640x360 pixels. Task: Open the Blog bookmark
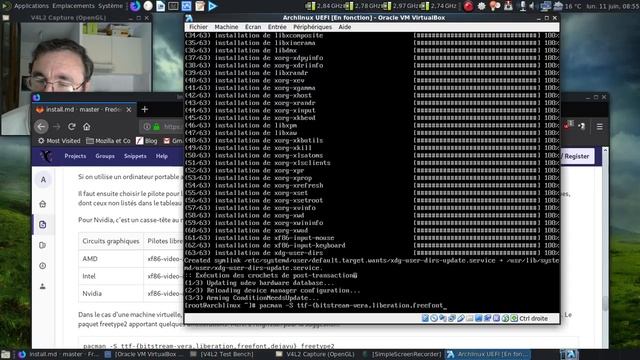tap(147, 141)
